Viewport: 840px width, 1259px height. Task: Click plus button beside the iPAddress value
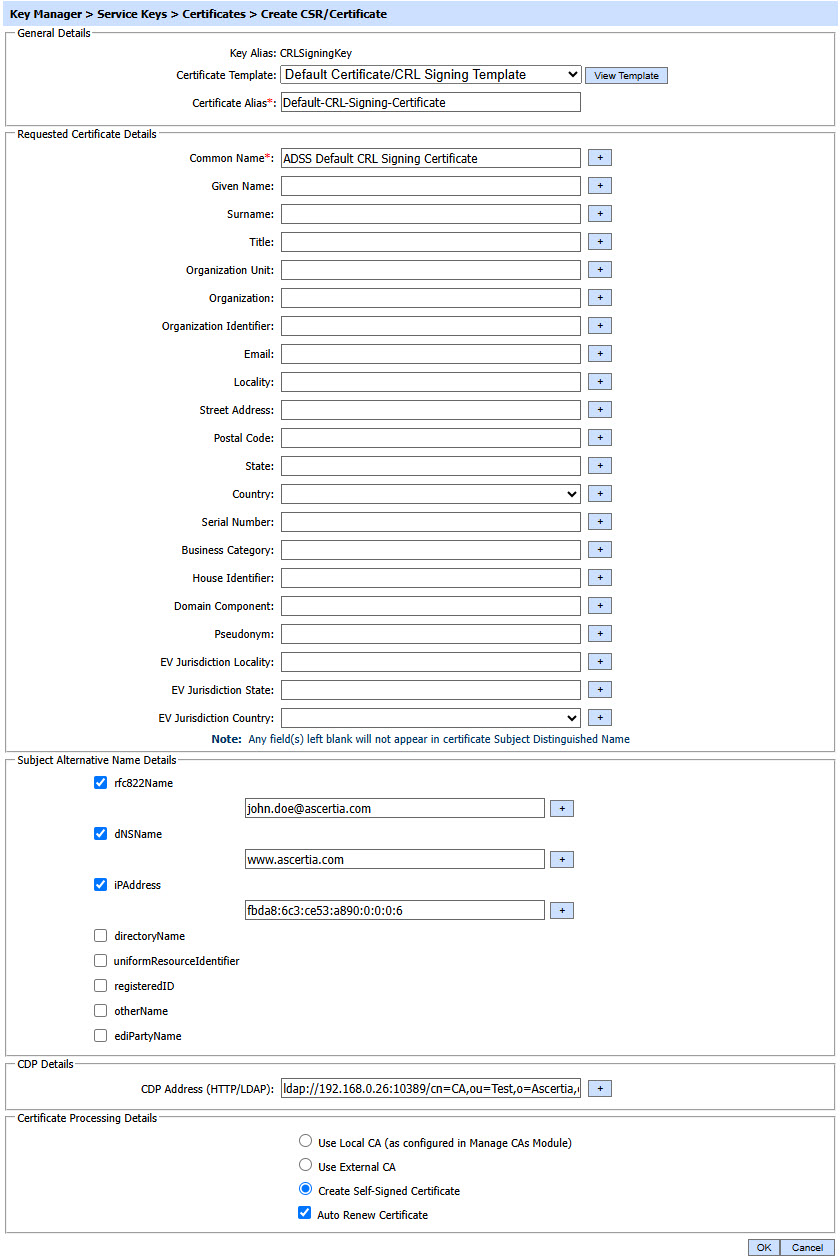click(561, 910)
